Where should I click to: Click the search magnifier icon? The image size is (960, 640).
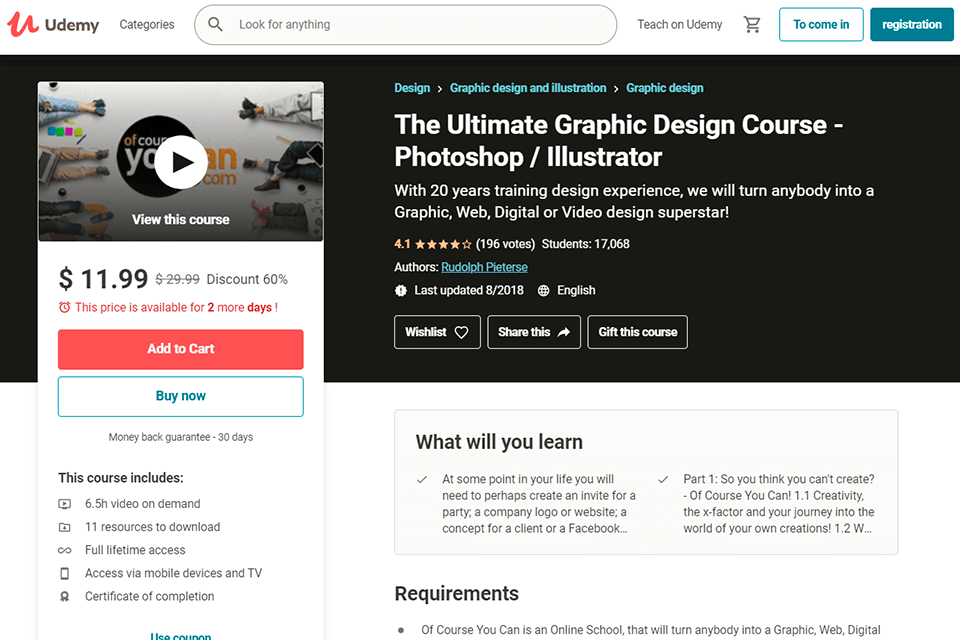[216, 25]
